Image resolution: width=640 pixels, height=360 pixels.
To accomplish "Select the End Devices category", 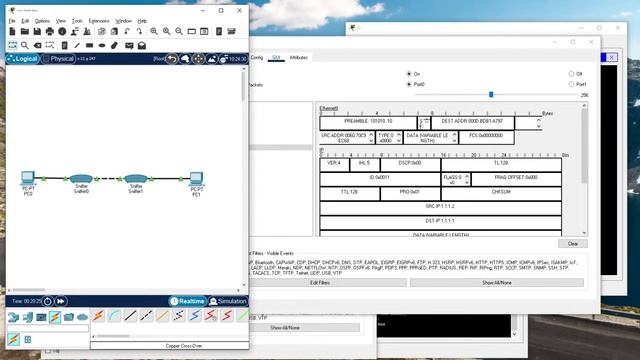I will [x=27, y=317].
